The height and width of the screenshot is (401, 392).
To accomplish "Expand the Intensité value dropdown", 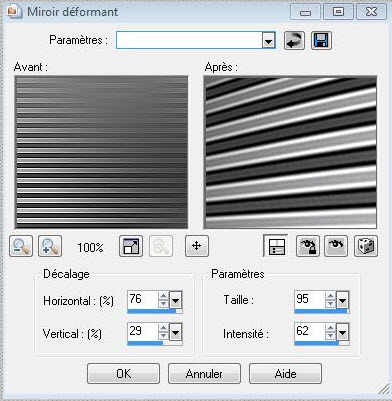I will click(x=343, y=332).
